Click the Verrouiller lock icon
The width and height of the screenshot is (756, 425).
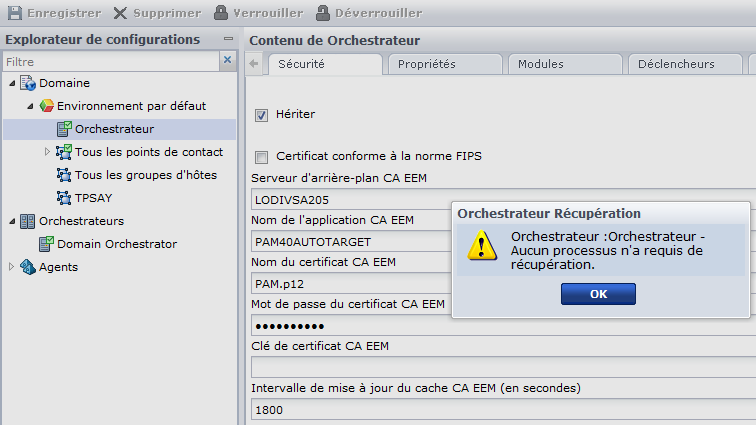click(x=221, y=13)
